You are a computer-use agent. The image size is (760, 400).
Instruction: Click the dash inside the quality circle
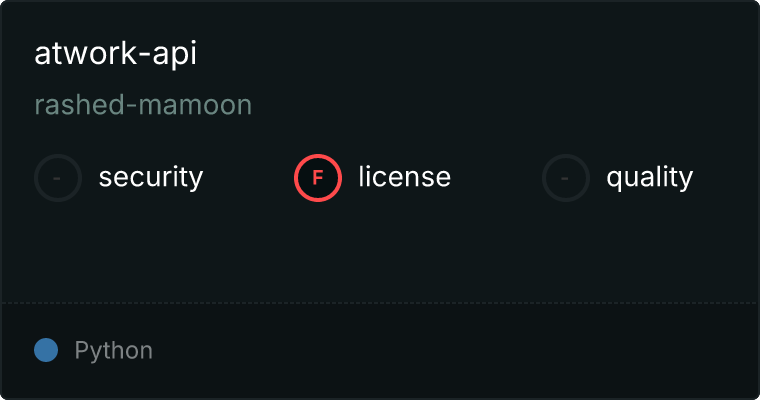[566, 178]
